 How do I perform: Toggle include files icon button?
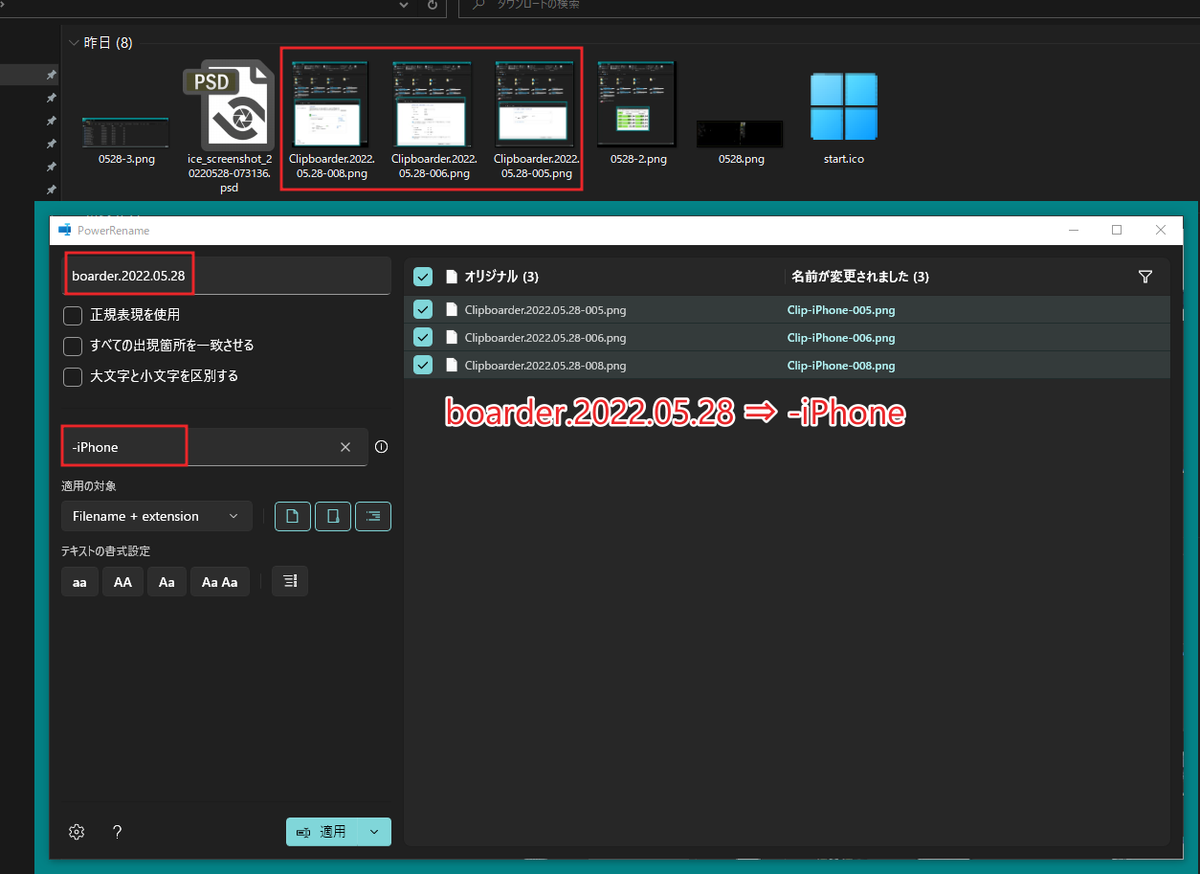[x=293, y=516]
